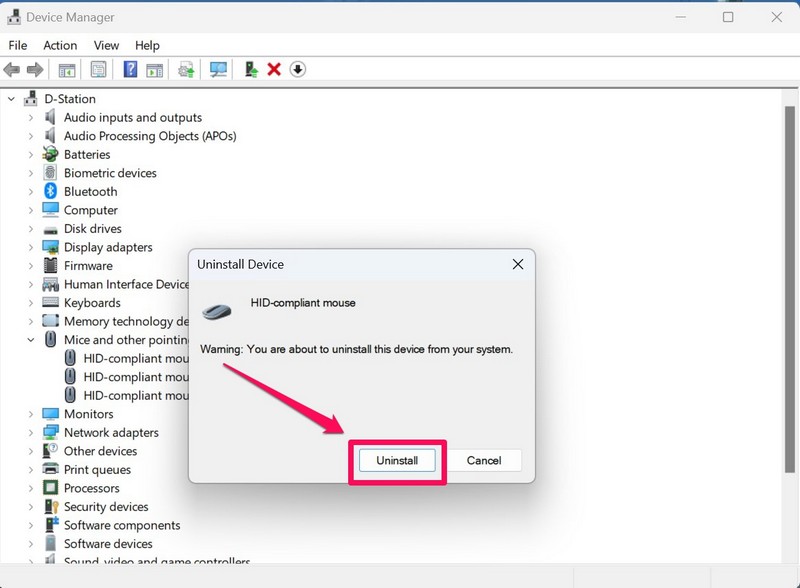Select the Network adapters icon

[51, 432]
